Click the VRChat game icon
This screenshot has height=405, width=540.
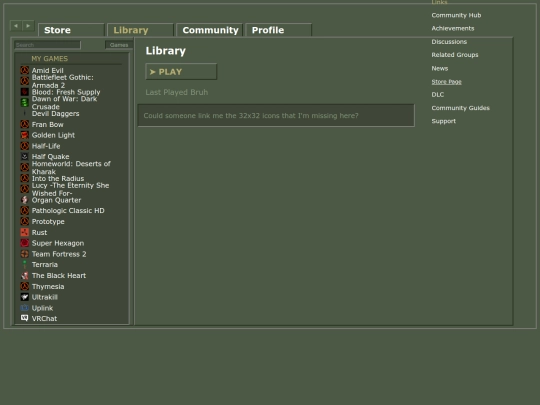coord(24,318)
